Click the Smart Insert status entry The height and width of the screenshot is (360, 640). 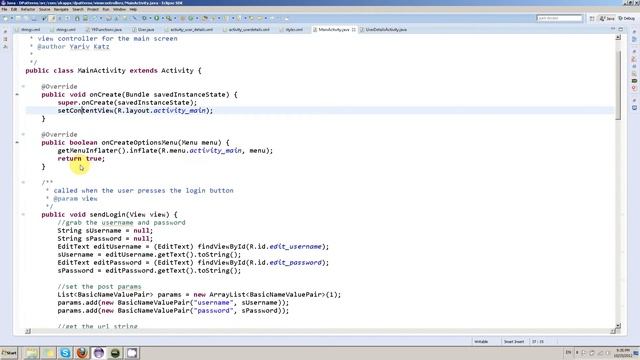click(x=513, y=342)
